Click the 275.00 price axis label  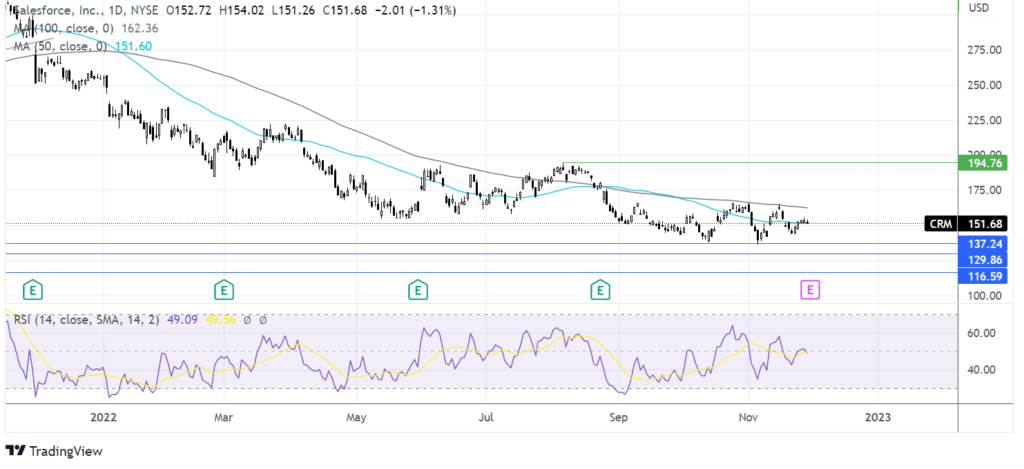985,50
